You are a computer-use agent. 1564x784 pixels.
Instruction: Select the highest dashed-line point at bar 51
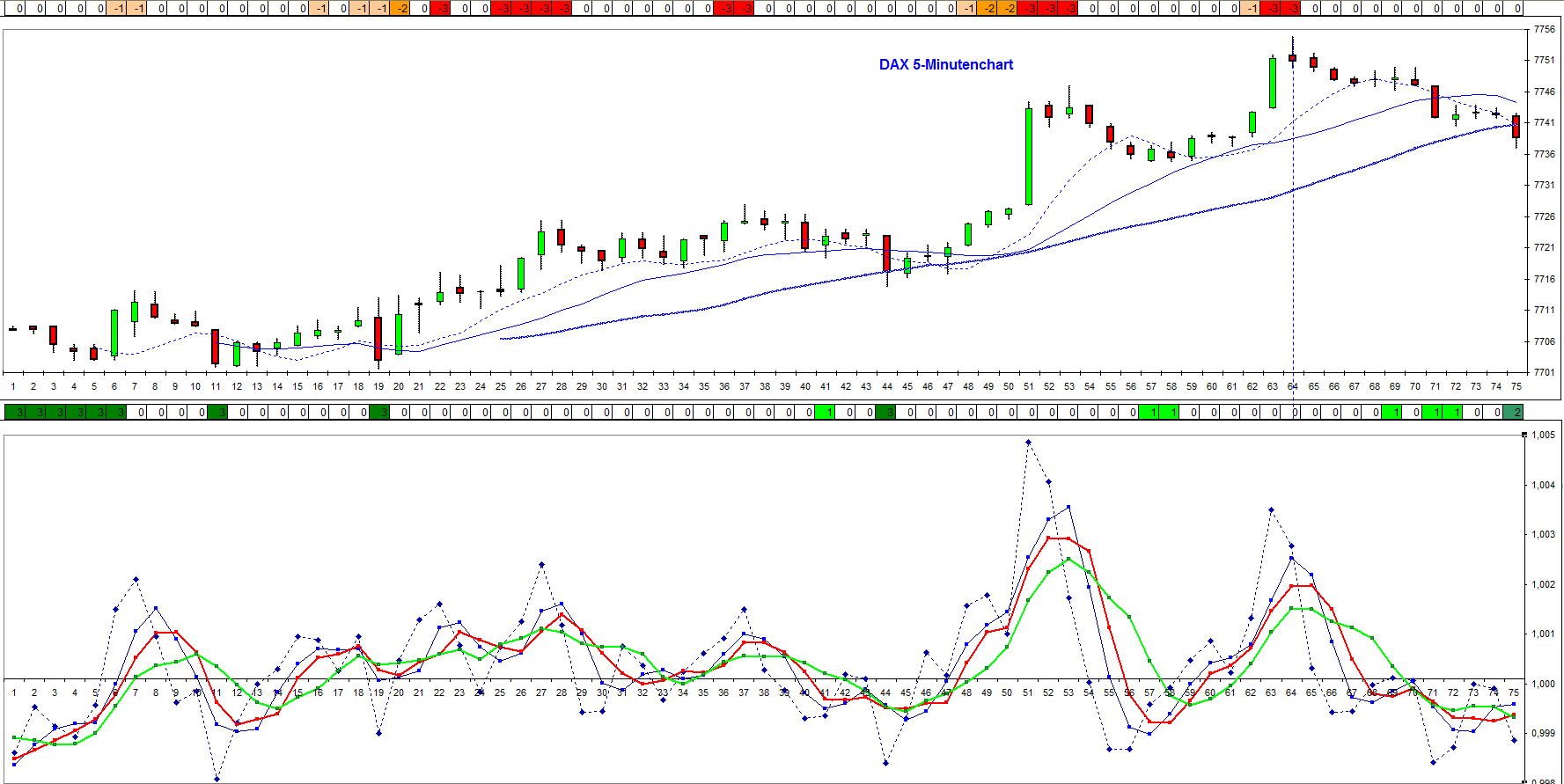tap(1028, 443)
